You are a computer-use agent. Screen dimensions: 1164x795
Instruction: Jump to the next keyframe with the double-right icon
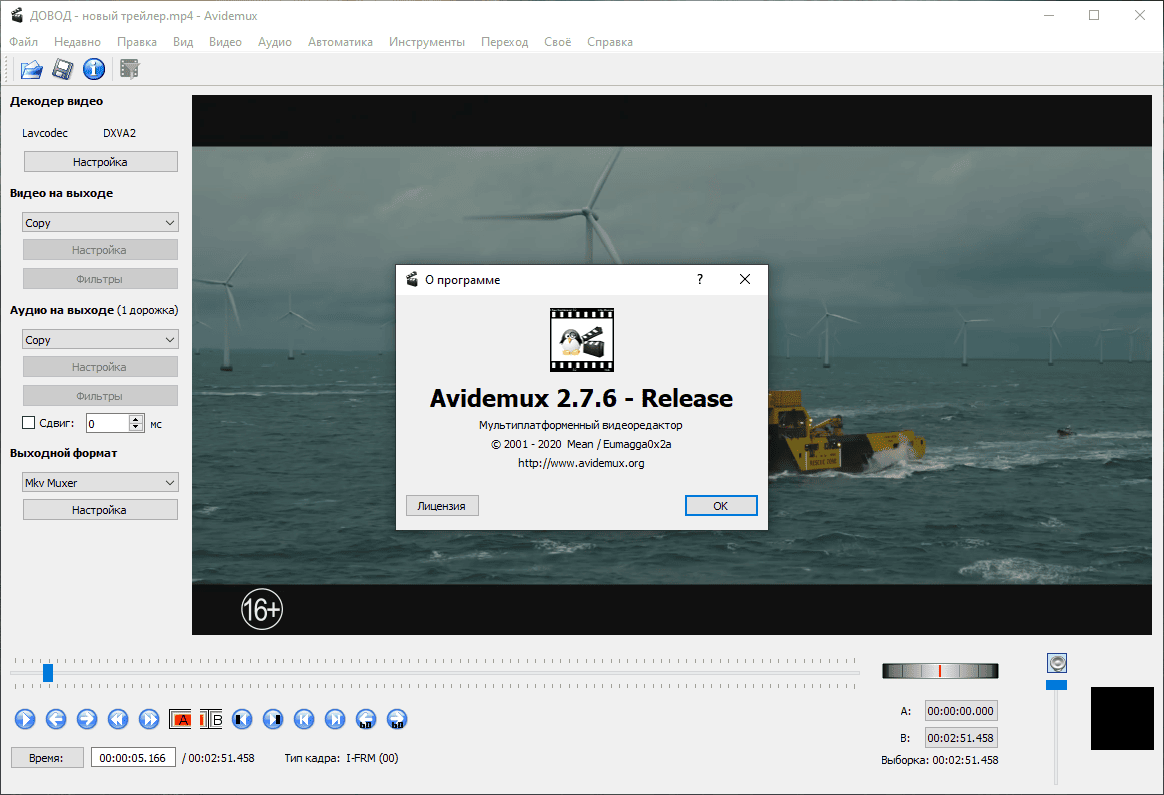[149, 719]
